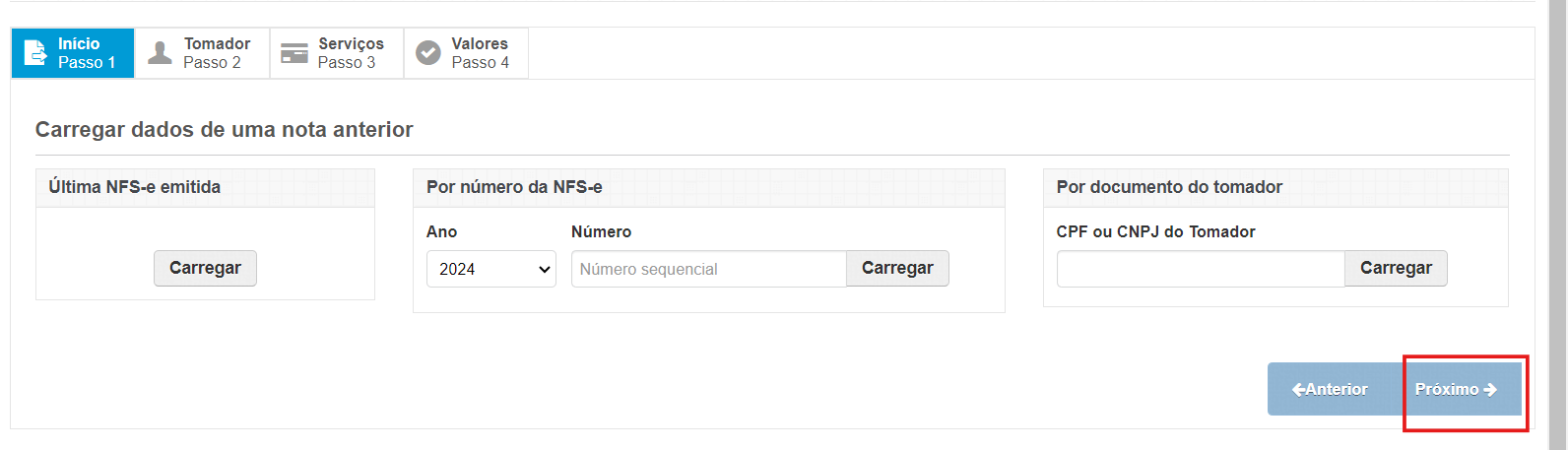
Task: Click the checkmark circle icon beside Valores
Action: click(428, 53)
